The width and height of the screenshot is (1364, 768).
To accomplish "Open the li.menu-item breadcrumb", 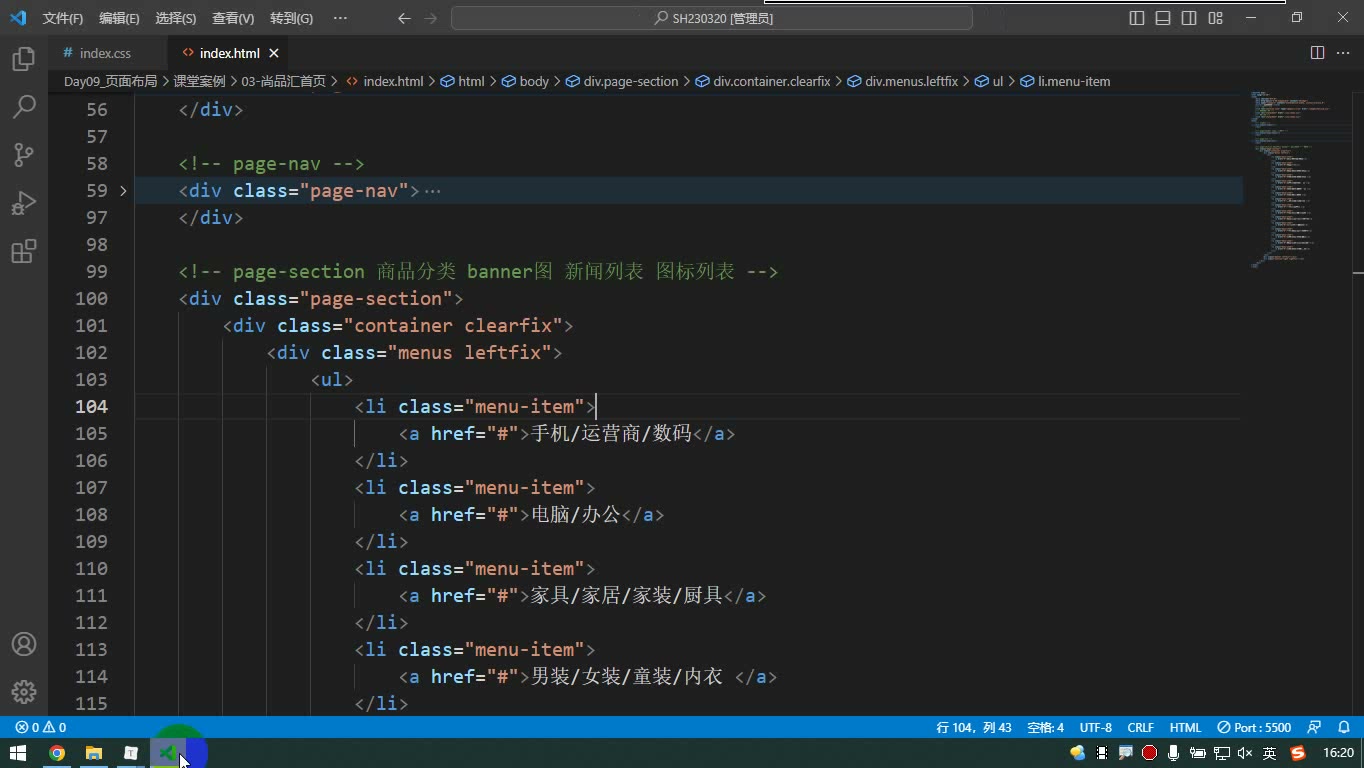I will coord(1065,81).
